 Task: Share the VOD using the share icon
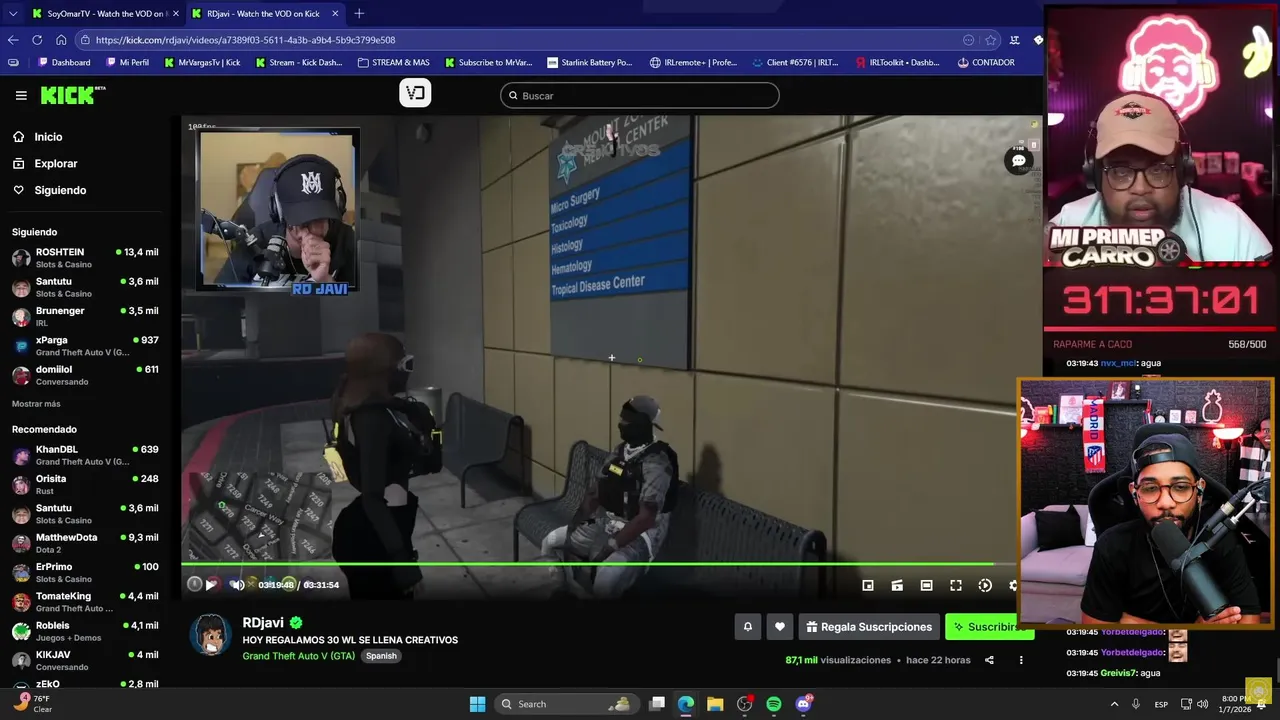click(989, 660)
